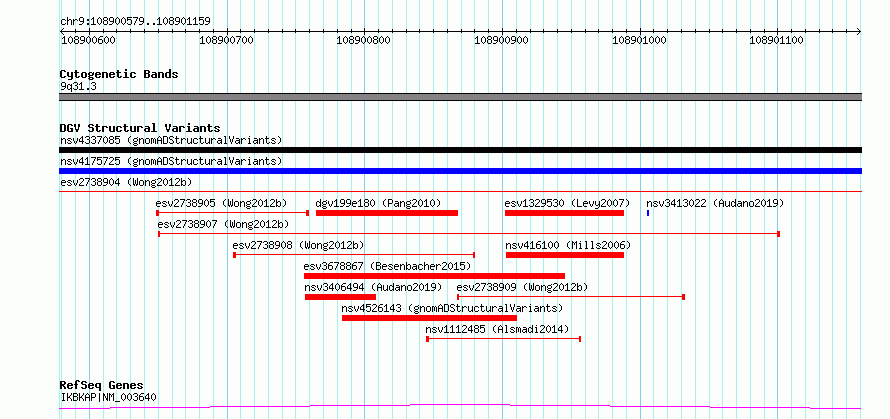
Task: Click the esv2738904 (Wong2012b) label
Action: (126, 182)
